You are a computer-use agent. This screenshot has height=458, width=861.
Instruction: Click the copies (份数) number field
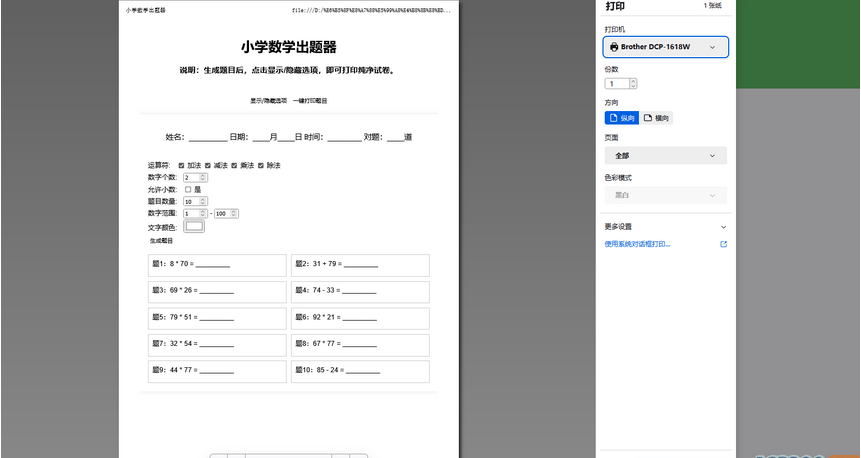click(x=618, y=84)
